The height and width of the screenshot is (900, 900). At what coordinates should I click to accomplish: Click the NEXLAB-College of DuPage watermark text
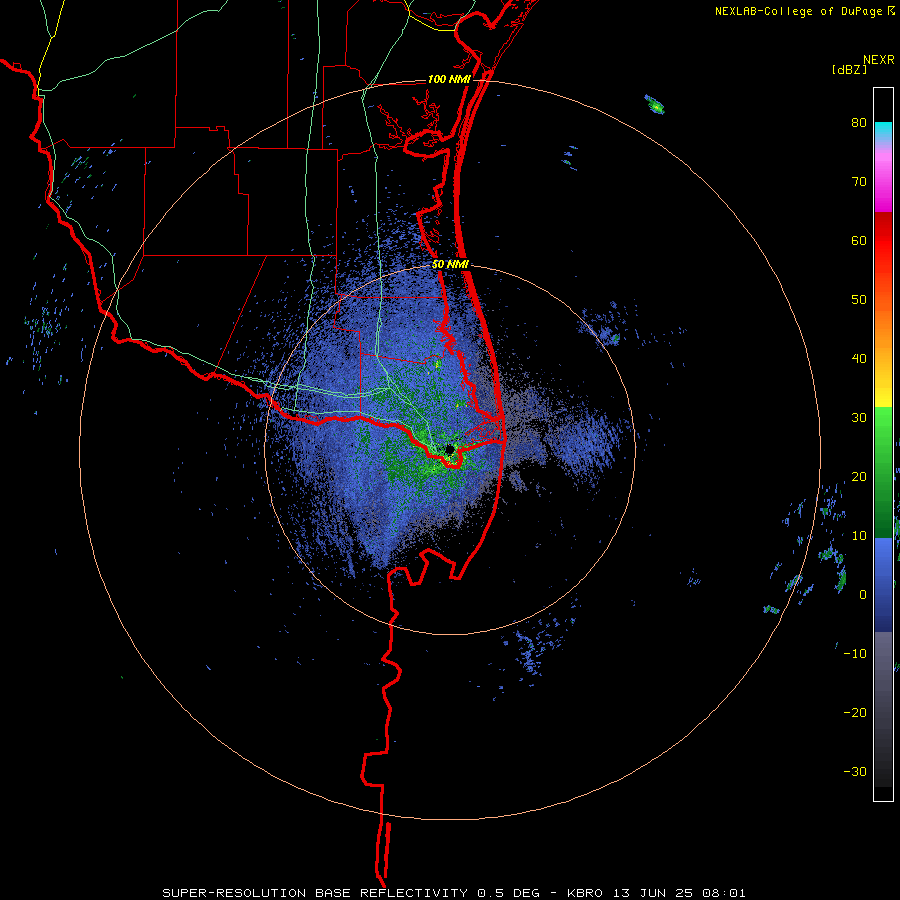800,11
